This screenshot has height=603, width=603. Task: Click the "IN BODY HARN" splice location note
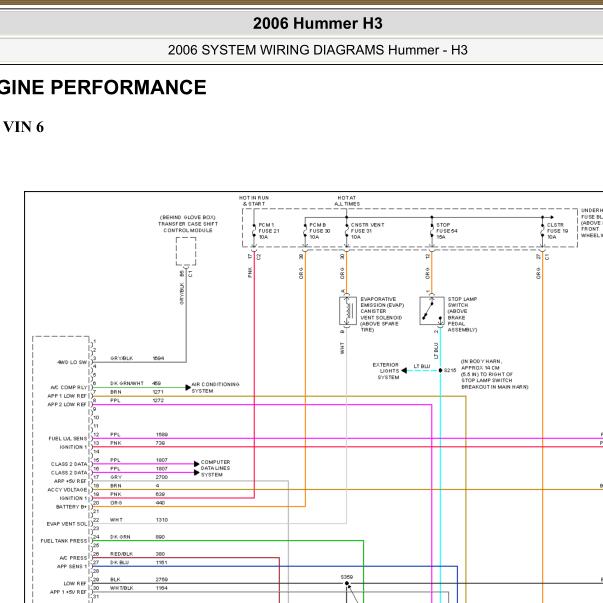tap(495, 374)
